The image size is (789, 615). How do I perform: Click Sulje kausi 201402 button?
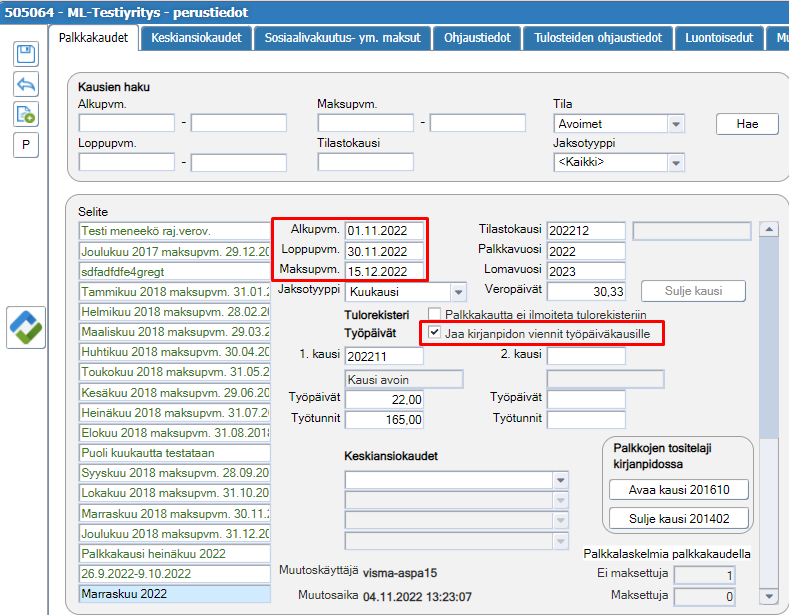pos(679,518)
